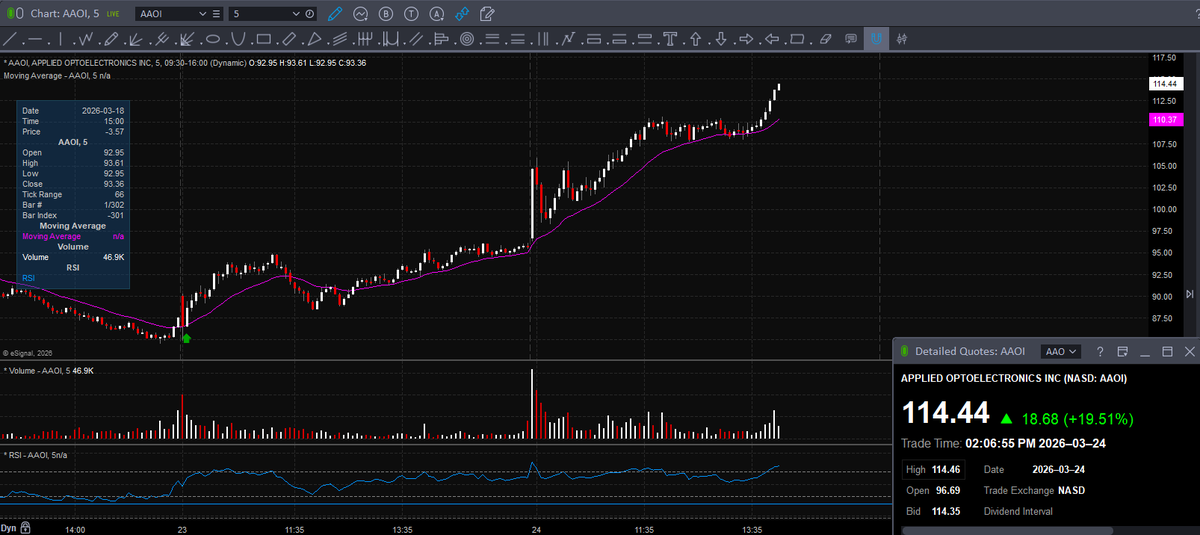The image size is (1200, 535).
Task: Click 18.68 (+19.51%) price change text
Action: pyautogui.click(x=1077, y=419)
